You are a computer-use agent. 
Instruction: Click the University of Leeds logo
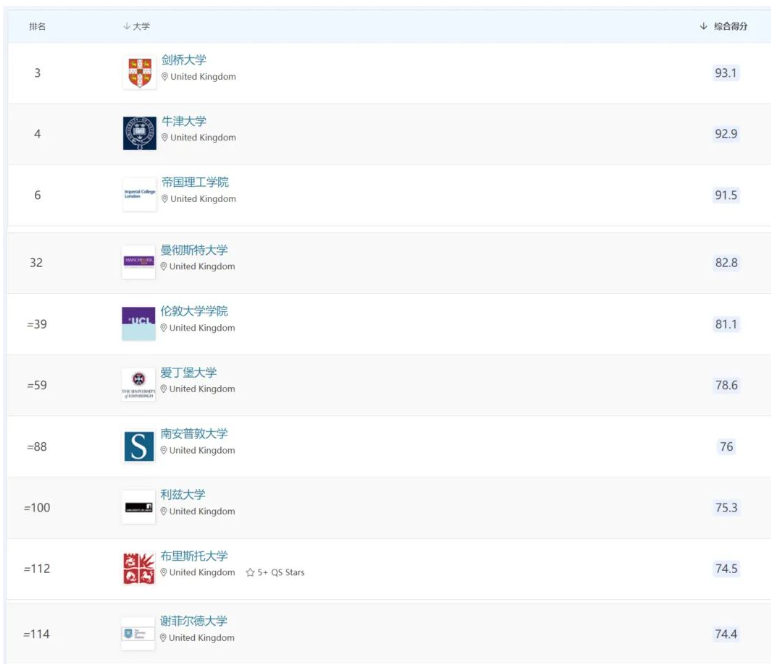[139, 507]
